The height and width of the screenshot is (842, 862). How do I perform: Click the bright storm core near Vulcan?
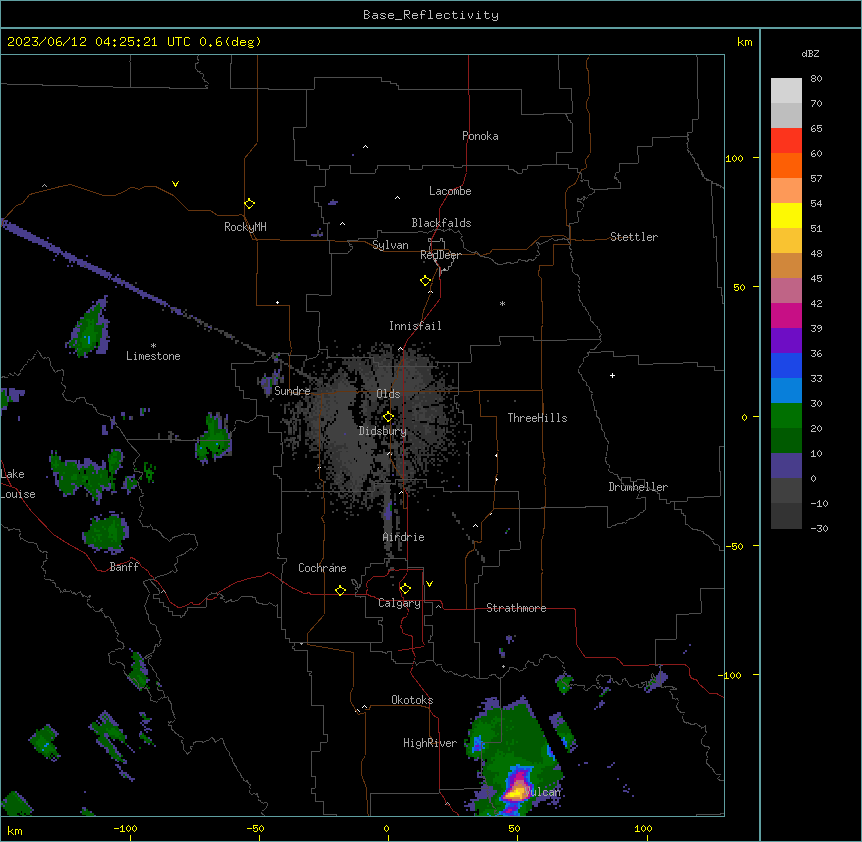pos(516,792)
